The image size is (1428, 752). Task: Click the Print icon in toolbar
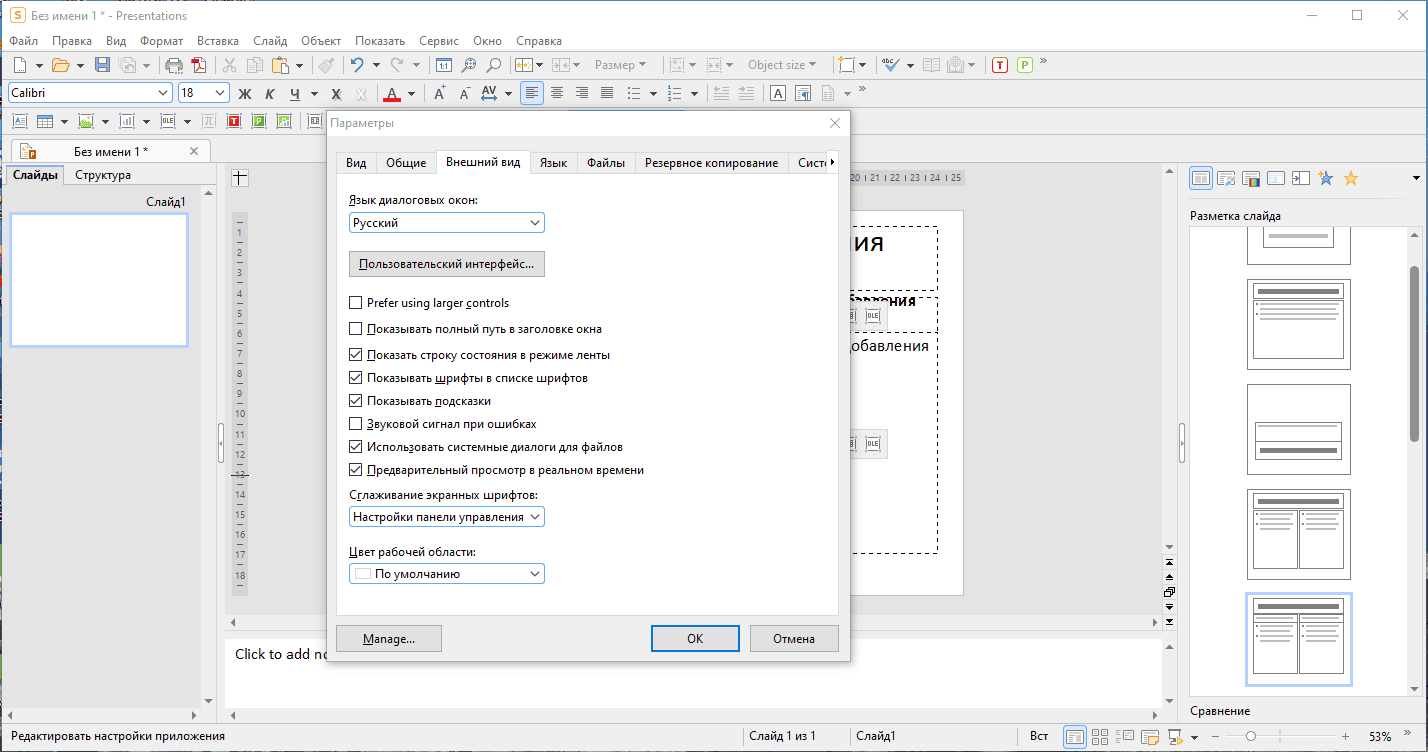[174, 65]
